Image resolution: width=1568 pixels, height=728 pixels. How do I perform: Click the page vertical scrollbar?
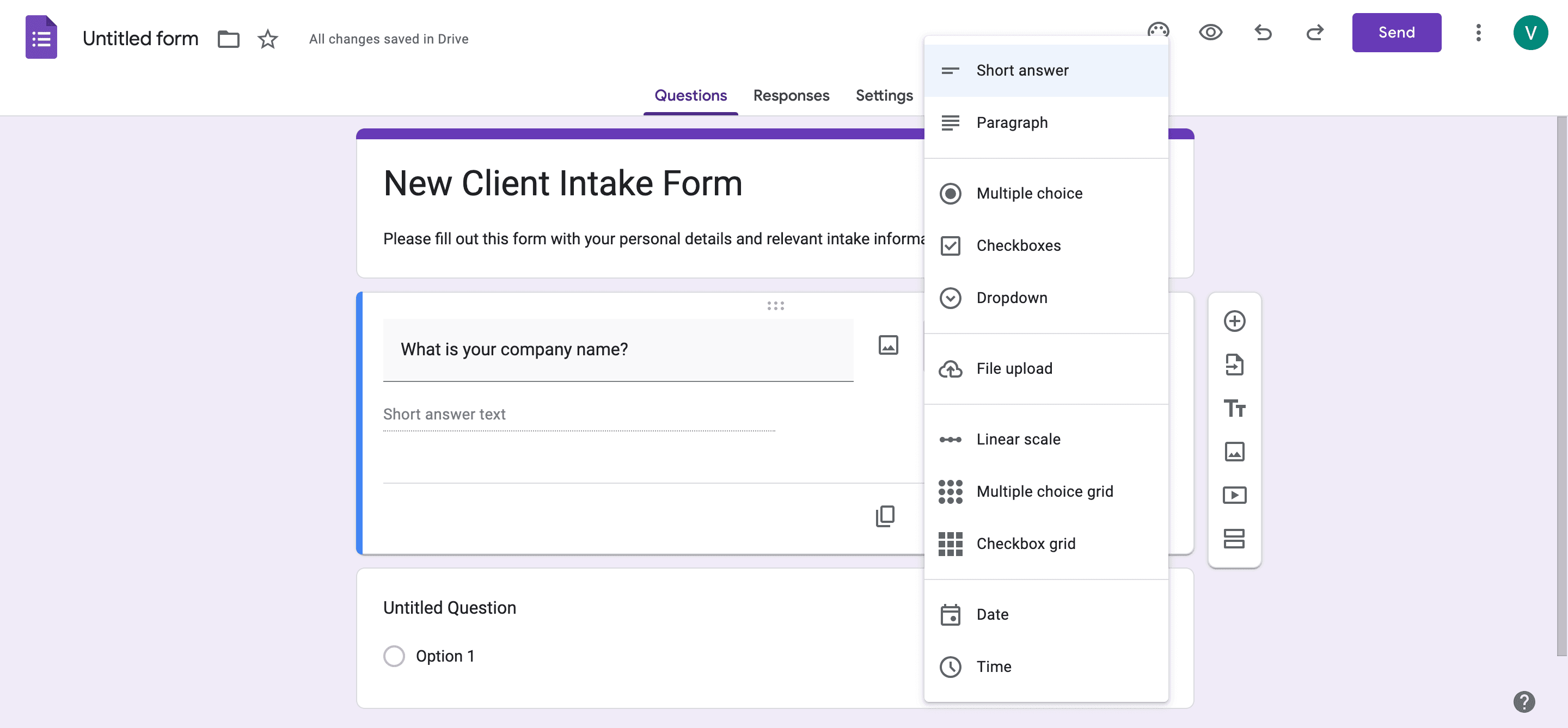coord(1562,386)
